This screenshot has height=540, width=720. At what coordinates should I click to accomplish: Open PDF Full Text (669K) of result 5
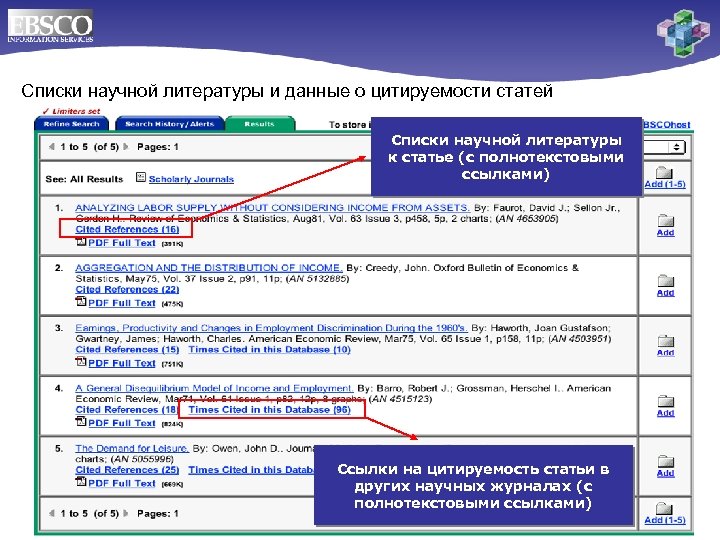coord(122,484)
